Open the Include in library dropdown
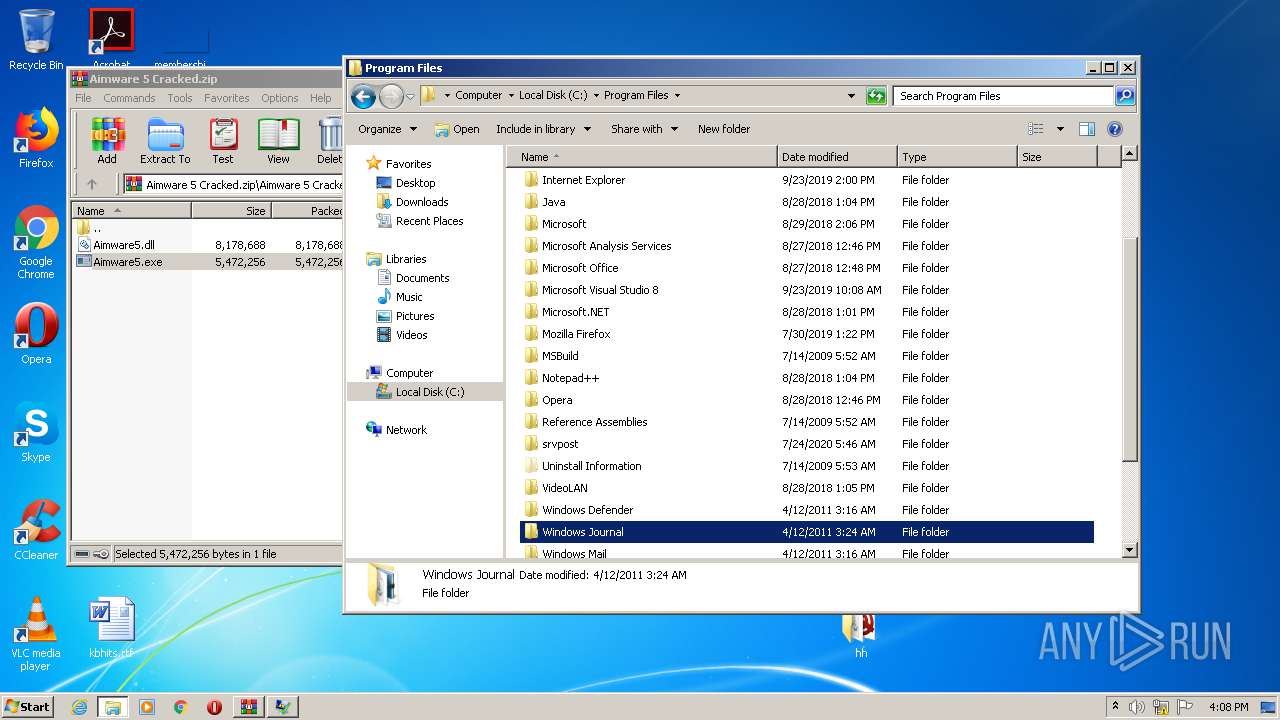 543,129
